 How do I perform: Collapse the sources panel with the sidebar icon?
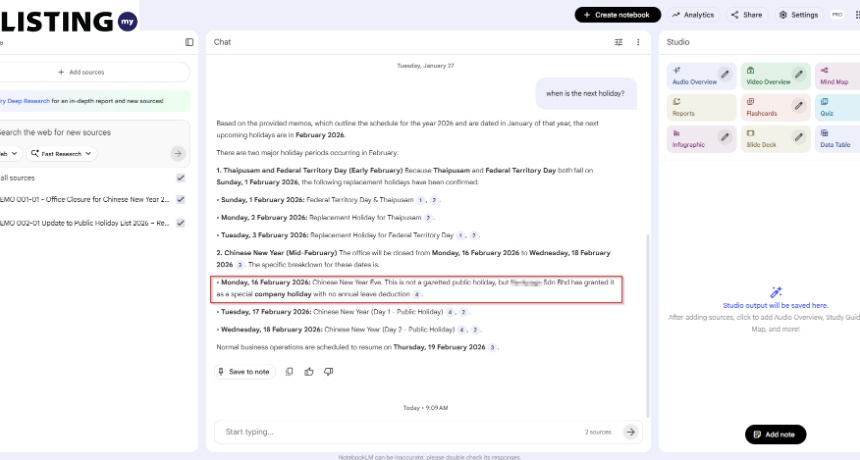pos(189,42)
